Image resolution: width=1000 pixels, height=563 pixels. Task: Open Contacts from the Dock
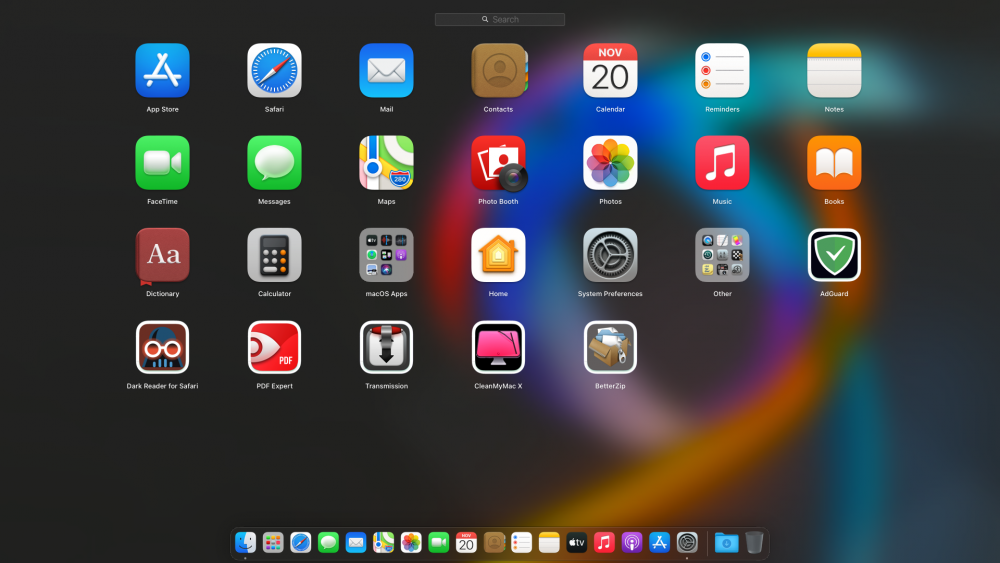tap(494, 543)
